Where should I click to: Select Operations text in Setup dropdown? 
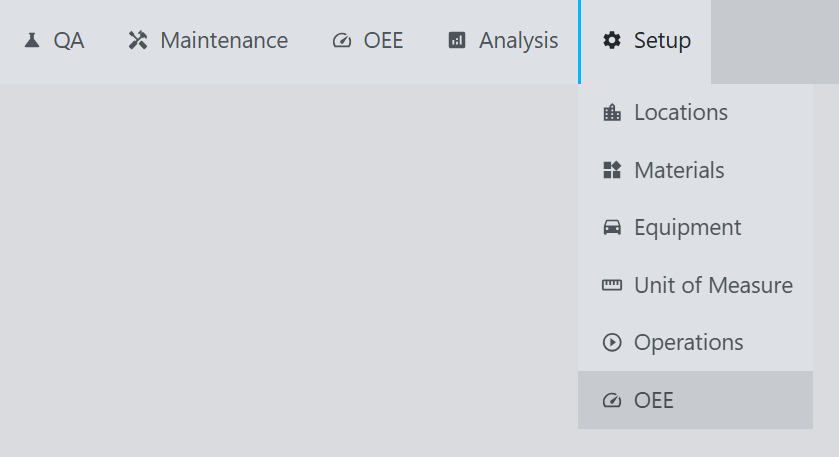point(689,343)
